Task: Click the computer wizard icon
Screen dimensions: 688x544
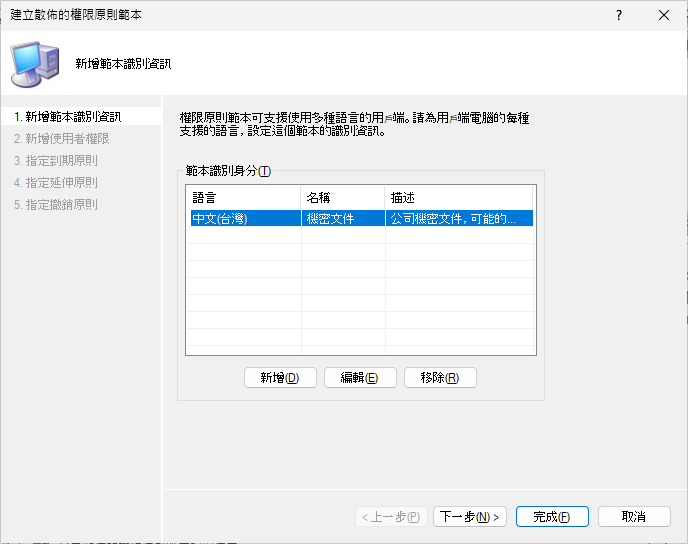Action: (35, 64)
